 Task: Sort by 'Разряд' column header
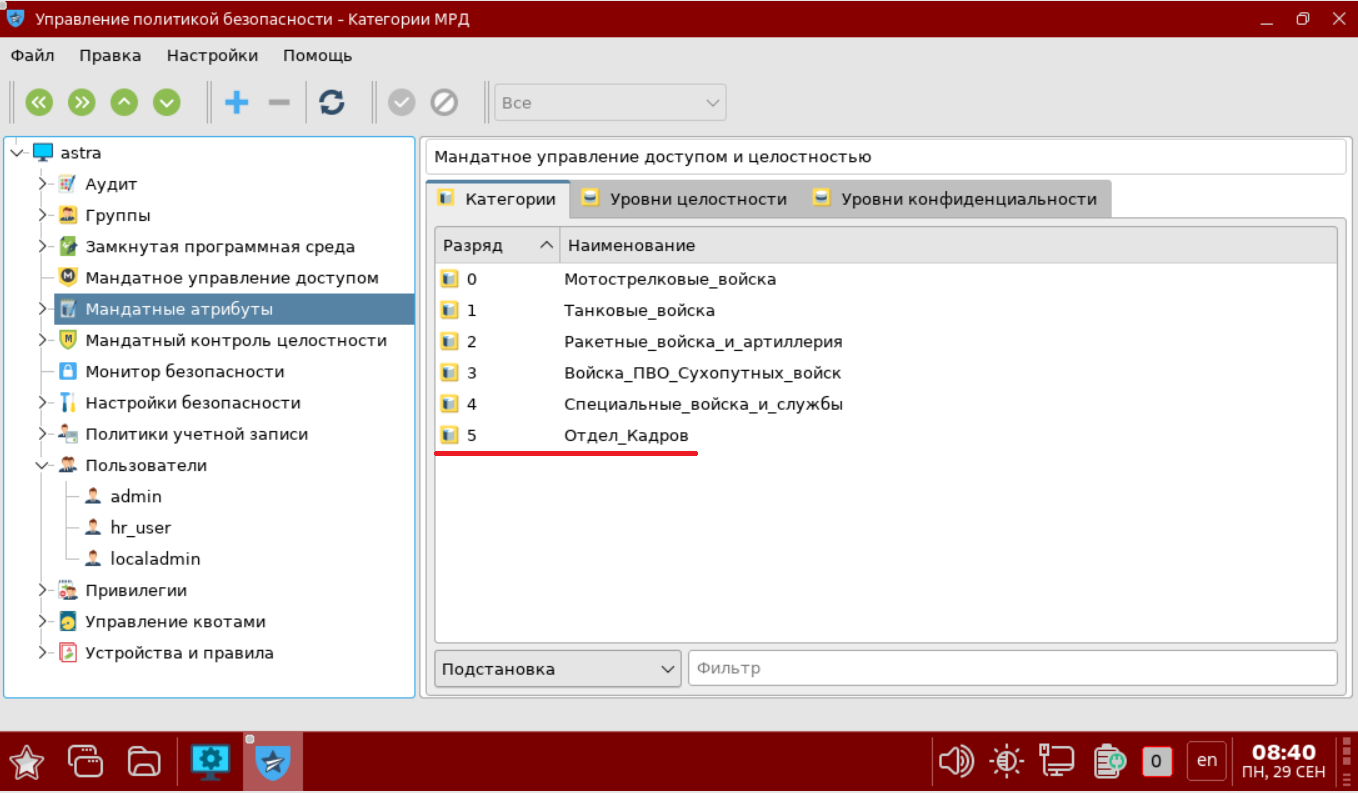496,245
